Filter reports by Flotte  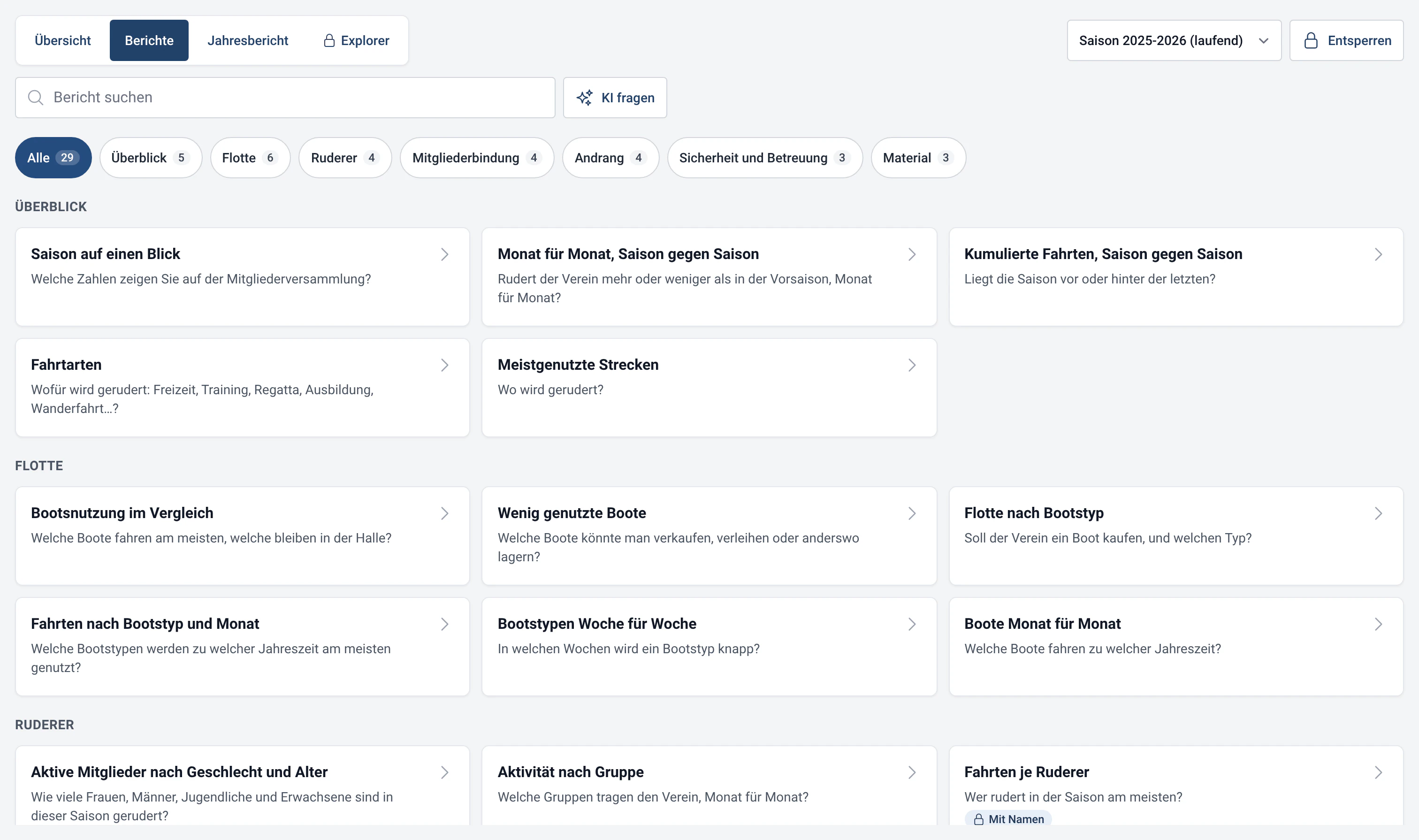pos(250,158)
